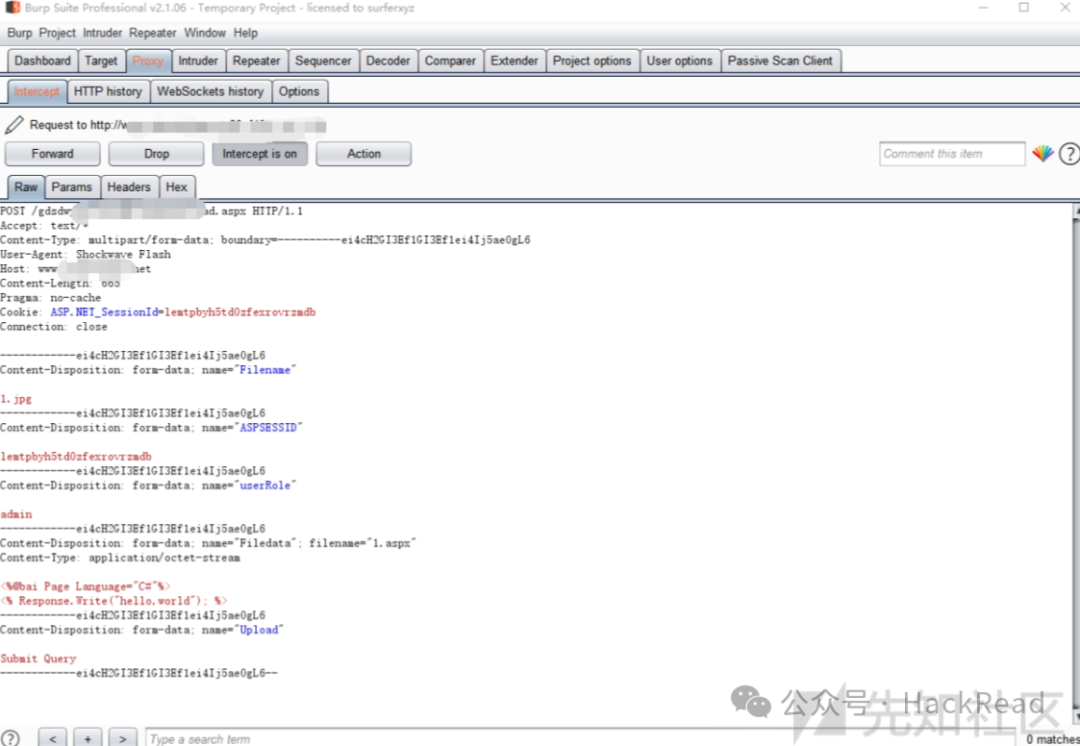This screenshot has width=1080, height=746.
Task: Open the Passive Scan Client tab
Action: 780,61
